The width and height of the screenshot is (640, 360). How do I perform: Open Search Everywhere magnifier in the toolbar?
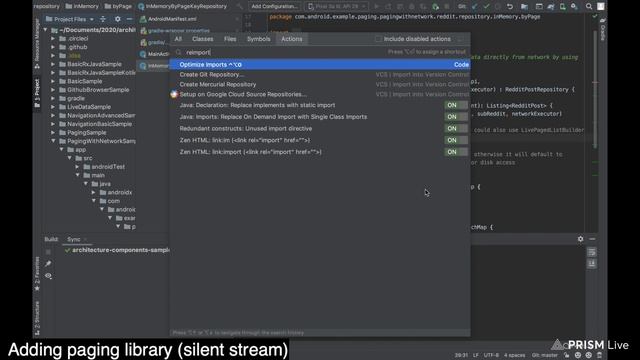[589, 7]
